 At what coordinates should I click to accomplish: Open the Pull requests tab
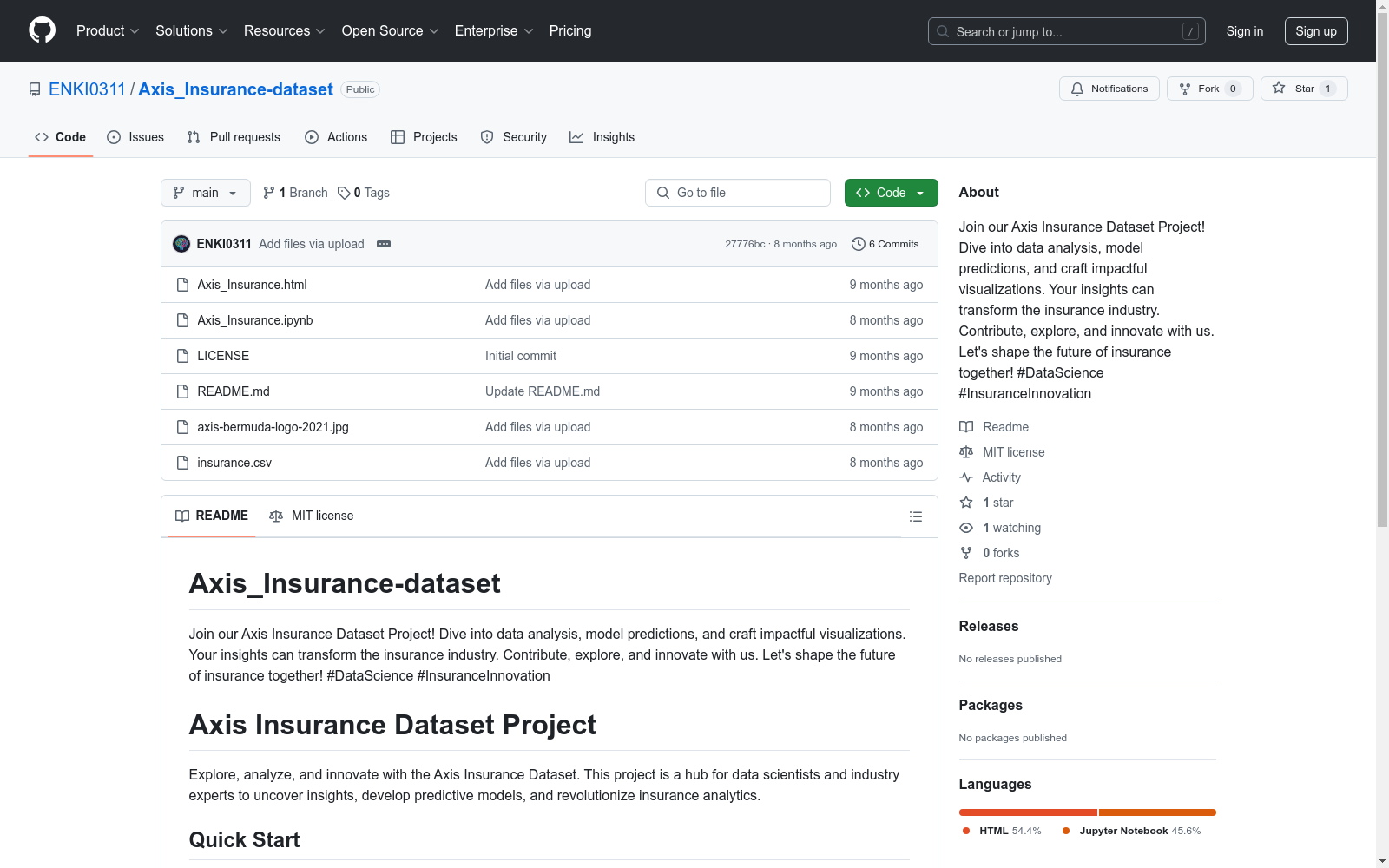coord(234,137)
